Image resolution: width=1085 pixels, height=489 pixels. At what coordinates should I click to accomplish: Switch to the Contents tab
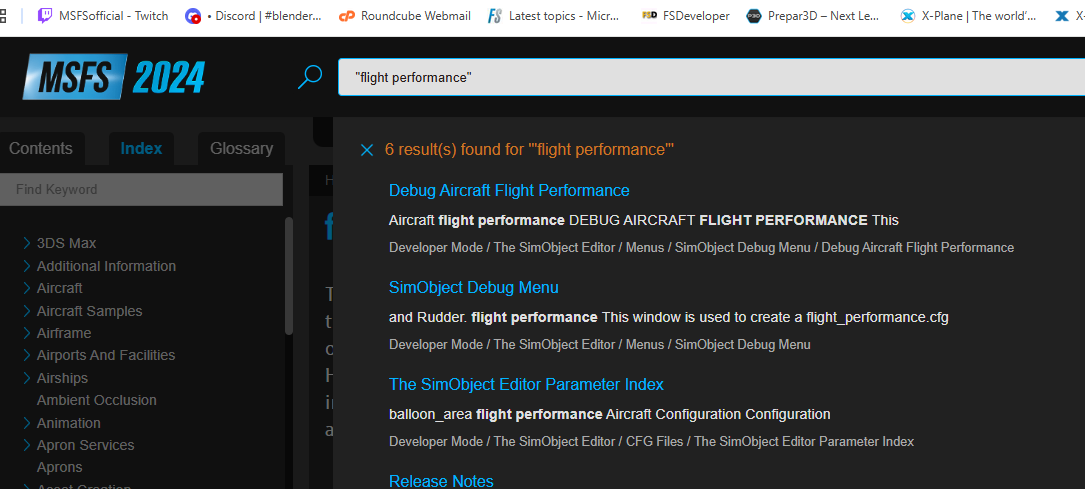click(41, 149)
